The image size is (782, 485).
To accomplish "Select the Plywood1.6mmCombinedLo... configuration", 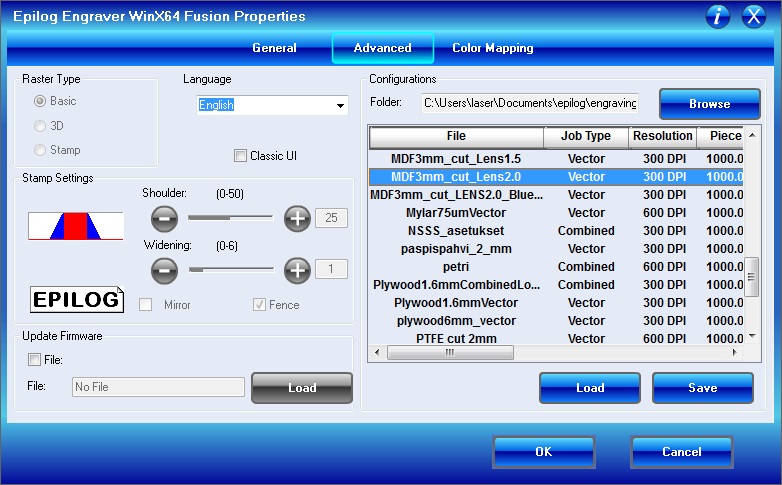I will [x=556, y=284].
